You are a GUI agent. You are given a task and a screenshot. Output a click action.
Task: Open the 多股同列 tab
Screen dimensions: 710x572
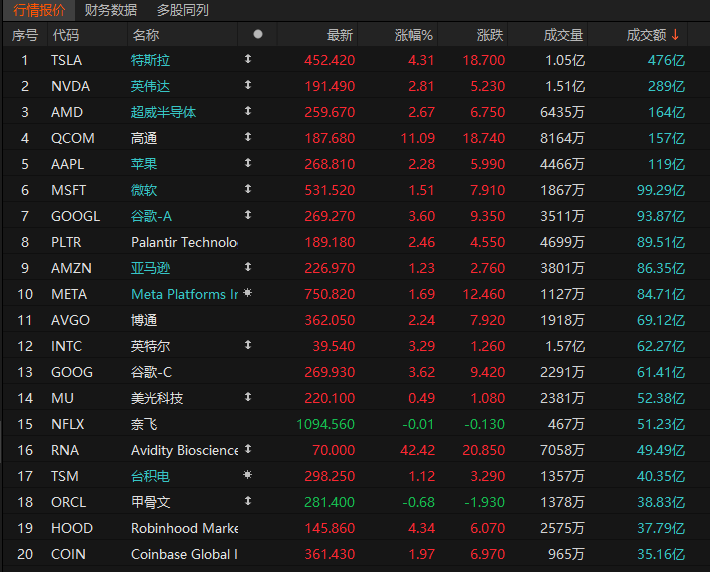point(182,10)
